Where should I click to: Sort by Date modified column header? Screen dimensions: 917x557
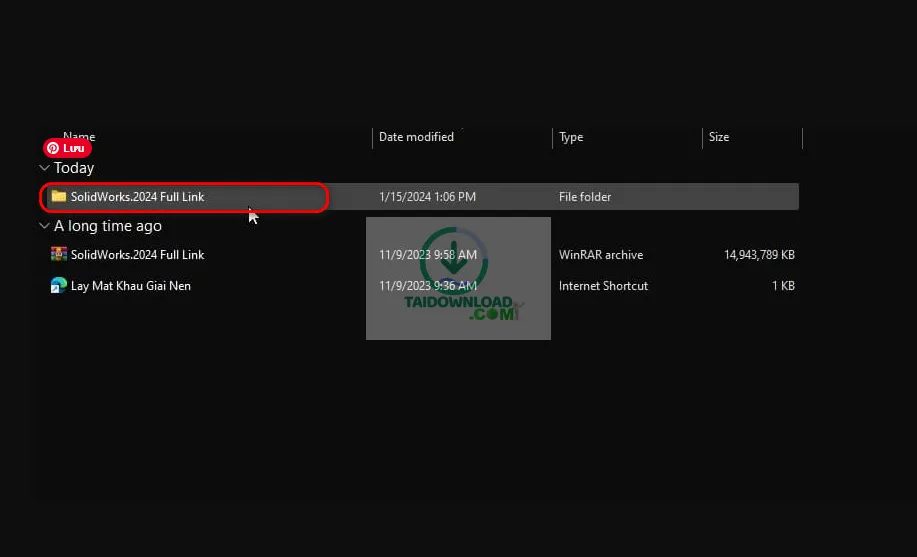[x=416, y=137]
